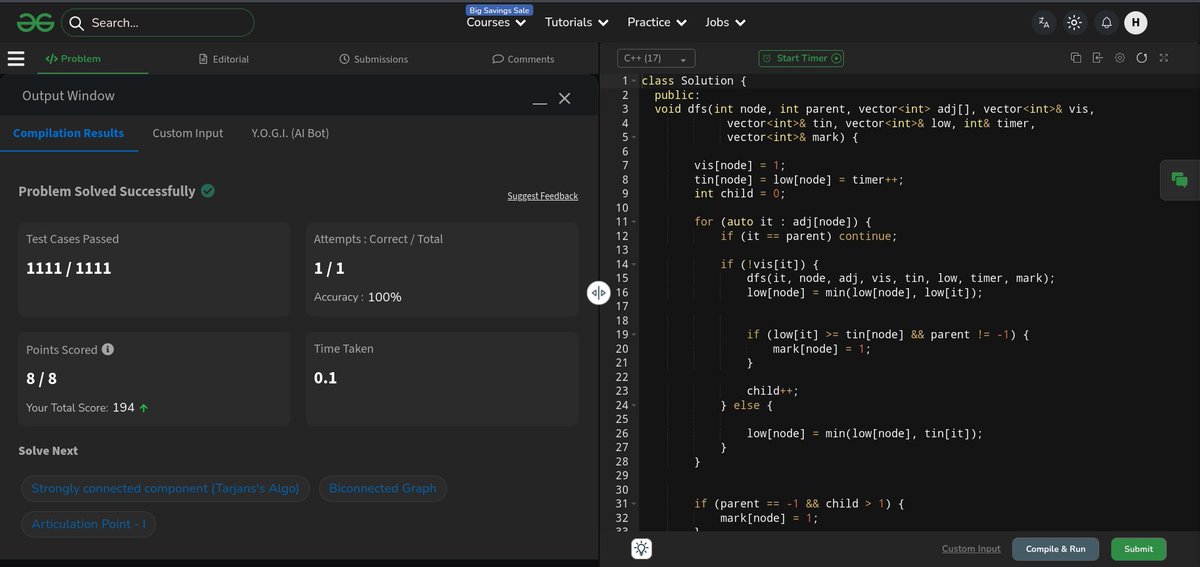Collapse code fold at line 19
The height and width of the screenshot is (567, 1200).
tap(633, 334)
